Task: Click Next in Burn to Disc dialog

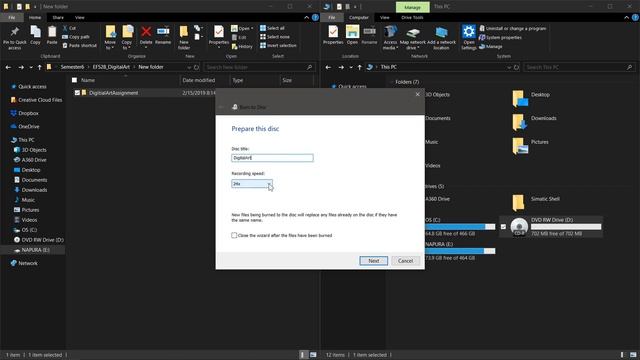Action: pos(373,261)
